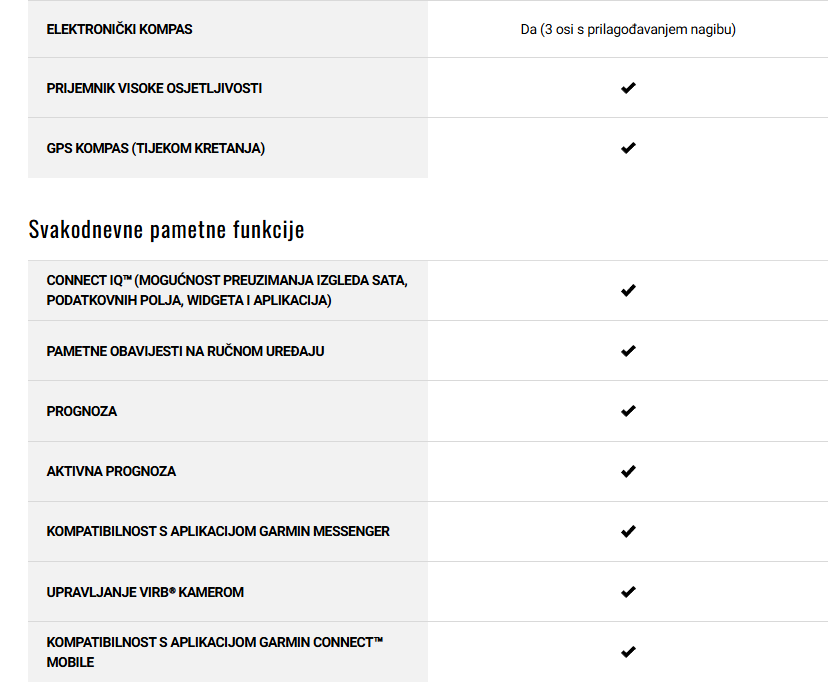Click the Prognoza row checkmark
The image size is (837, 688).
(x=628, y=411)
